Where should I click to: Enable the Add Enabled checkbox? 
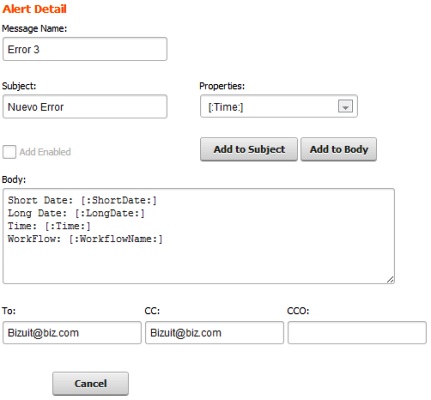[x=9, y=152]
